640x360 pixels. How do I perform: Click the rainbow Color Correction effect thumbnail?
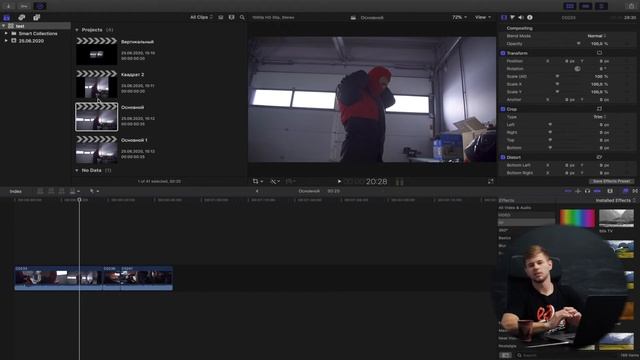click(x=577, y=218)
